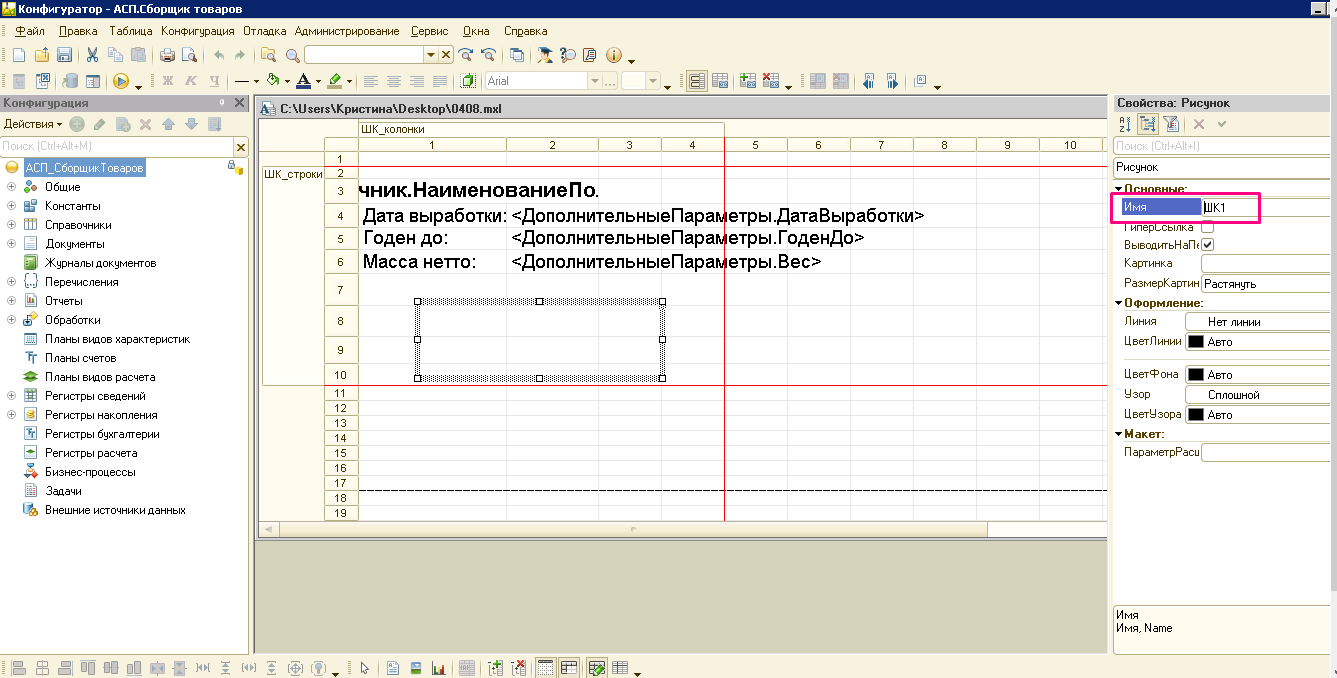Click the align center text icon
This screenshot has width=1337, height=678.
pyautogui.click(x=394, y=81)
